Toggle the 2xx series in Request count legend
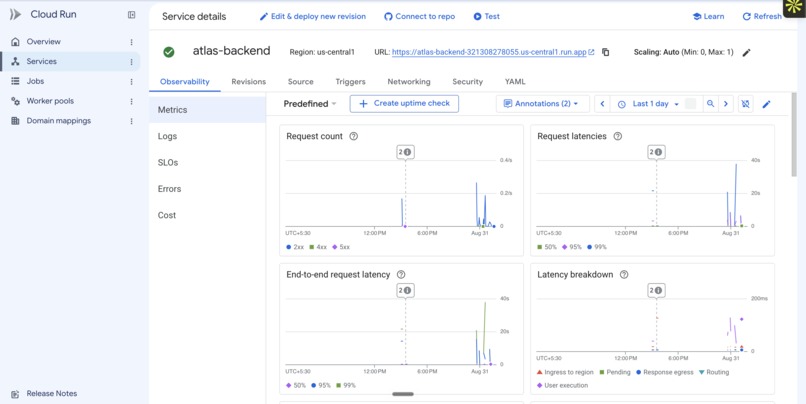The image size is (806, 404). (295, 247)
